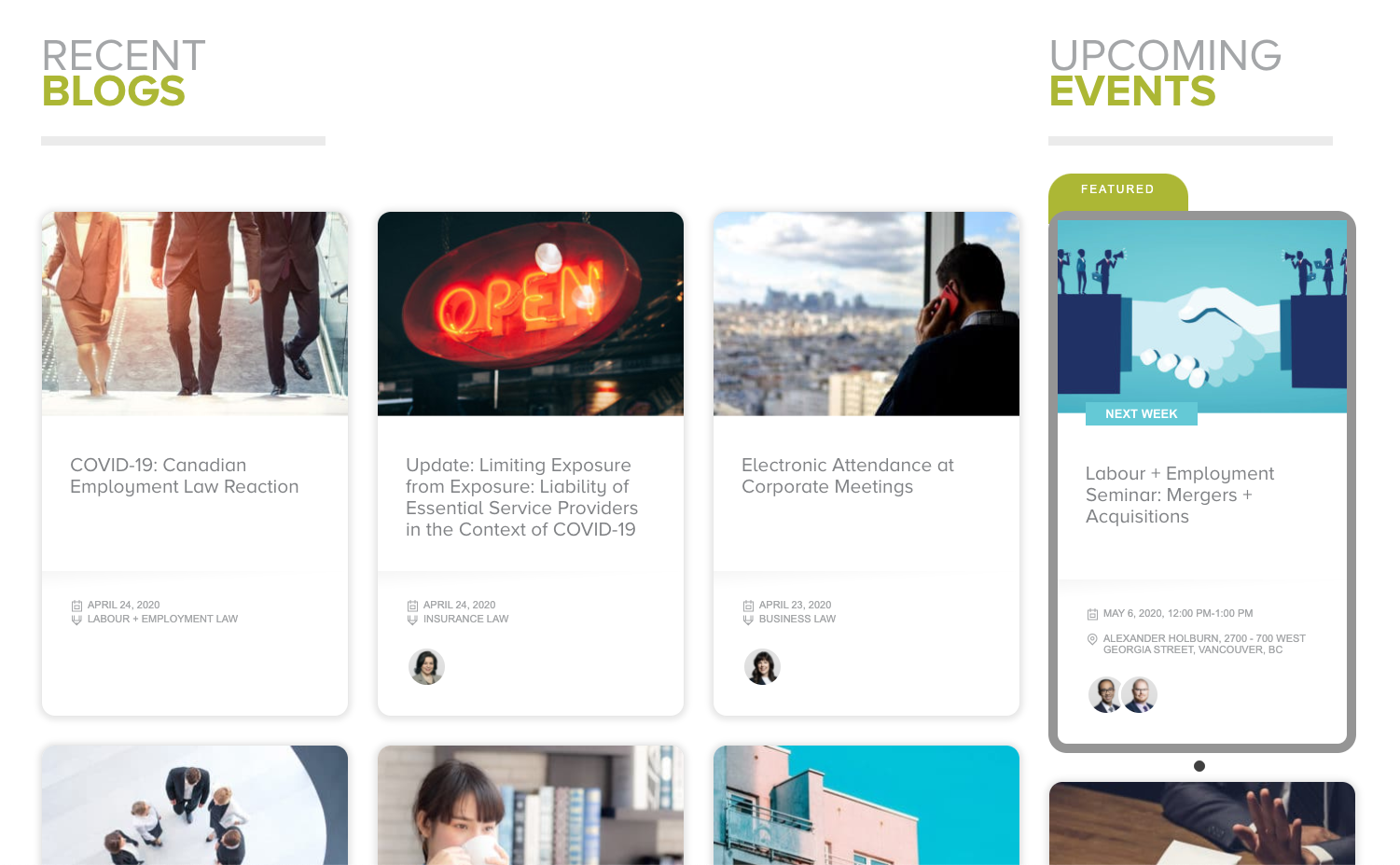1400x865 pixels.
Task: Open Electronic Attendance at Corporate Meetings article
Action: coord(848,476)
